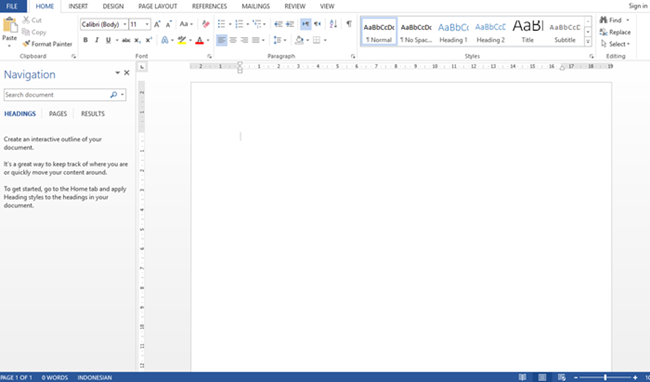Switch to INSERT ribbon tab
650x382 pixels.
click(x=78, y=6)
